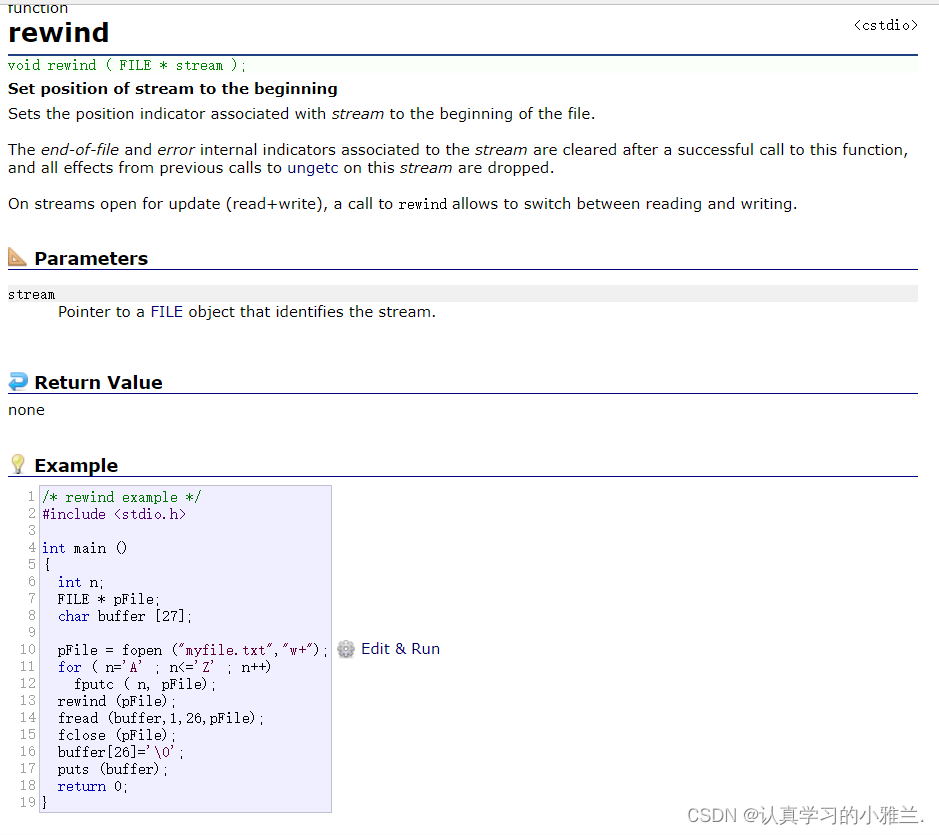Select the Return Value section heading
The image size is (939, 835).
(98, 383)
